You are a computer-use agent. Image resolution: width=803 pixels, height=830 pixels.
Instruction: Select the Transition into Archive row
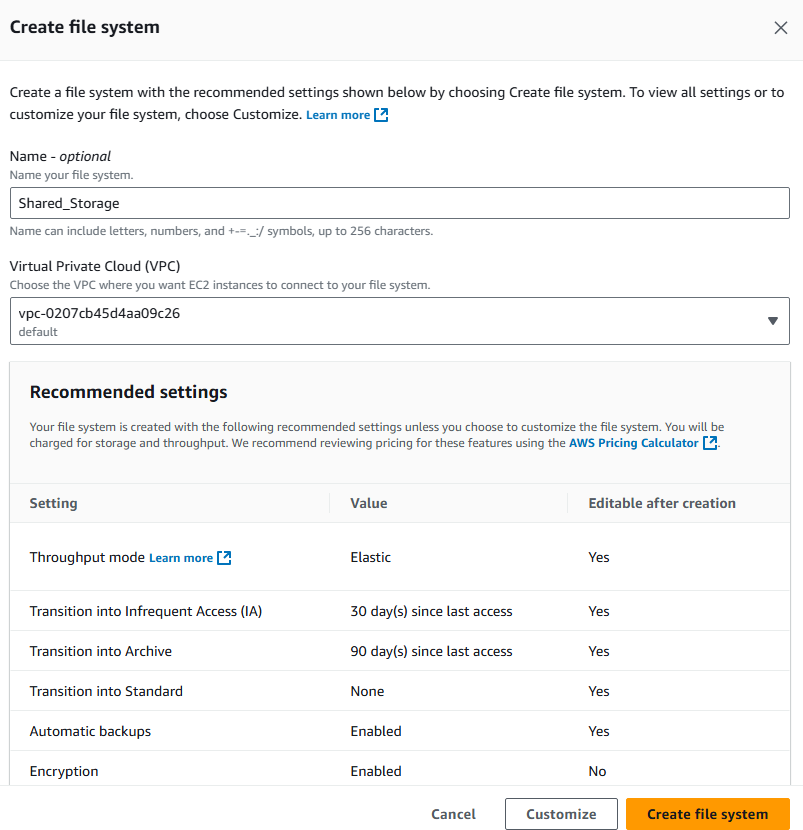pyautogui.click(x=400, y=651)
